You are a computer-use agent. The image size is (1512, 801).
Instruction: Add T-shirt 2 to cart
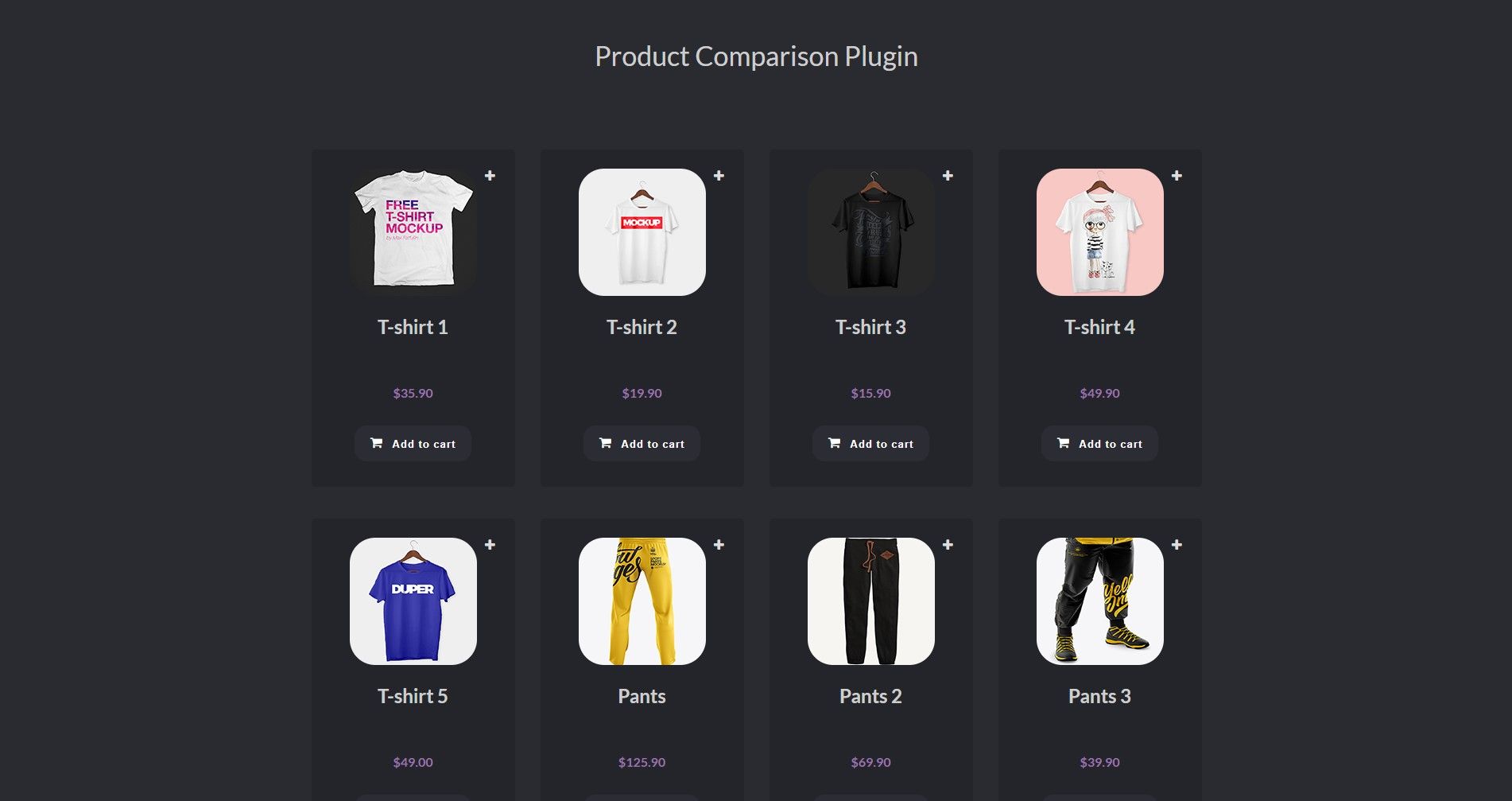tap(642, 444)
